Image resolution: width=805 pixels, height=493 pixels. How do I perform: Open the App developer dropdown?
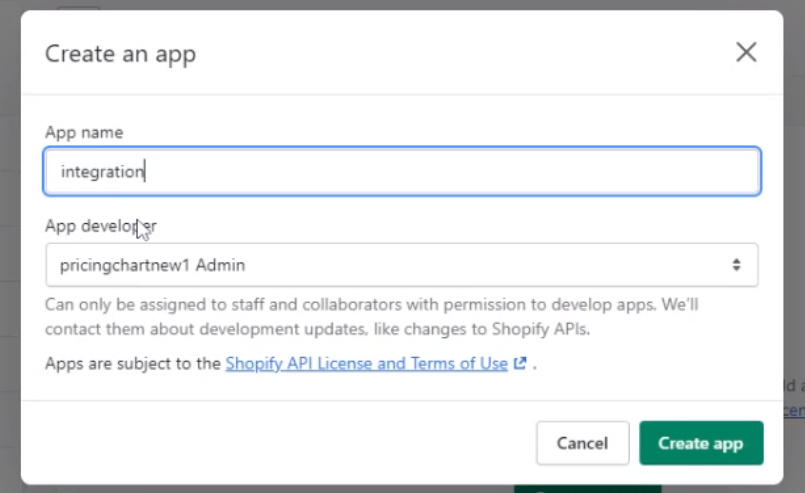point(402,265)
